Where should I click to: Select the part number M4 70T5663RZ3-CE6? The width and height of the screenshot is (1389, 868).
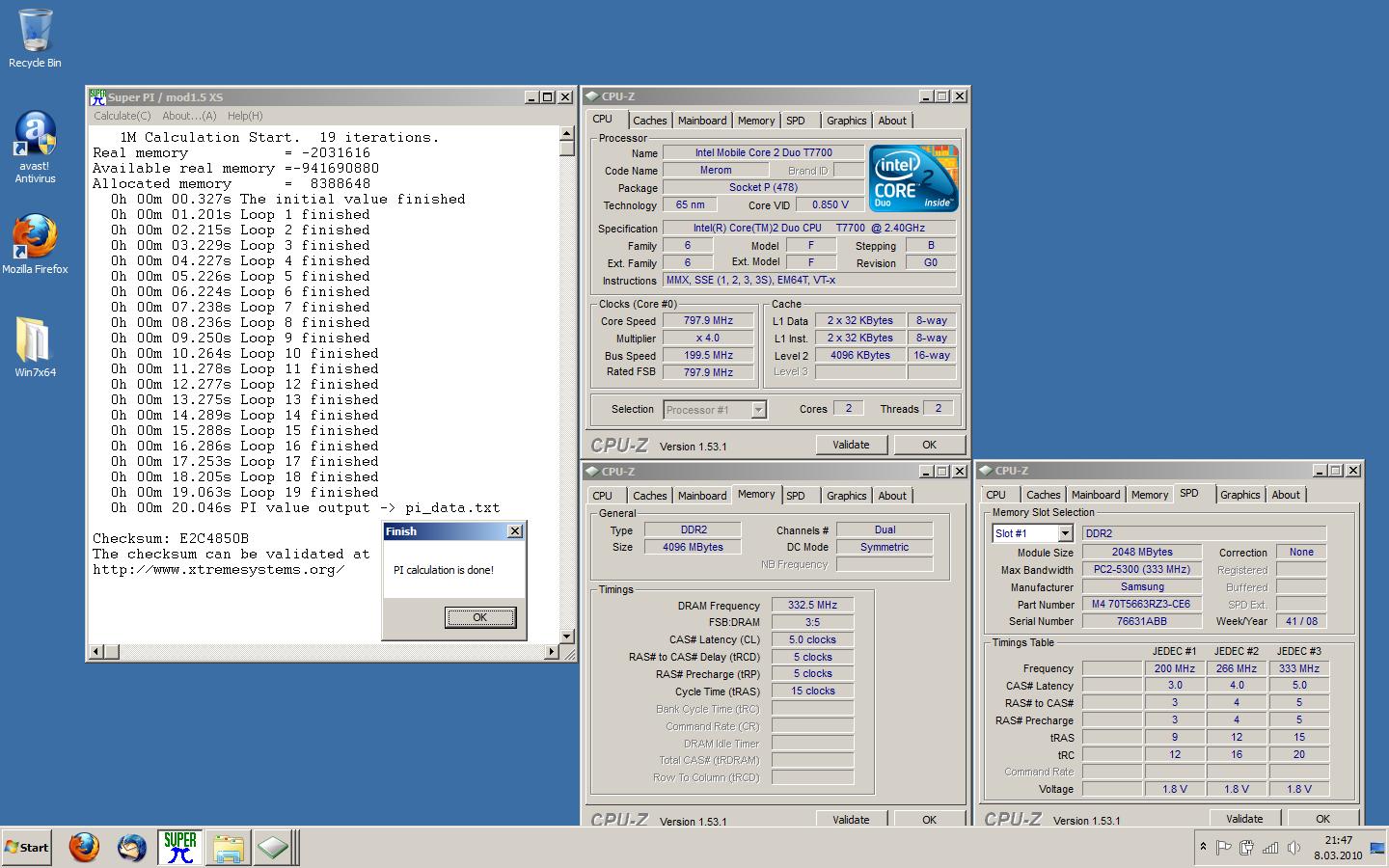[x=1142, y=604]
